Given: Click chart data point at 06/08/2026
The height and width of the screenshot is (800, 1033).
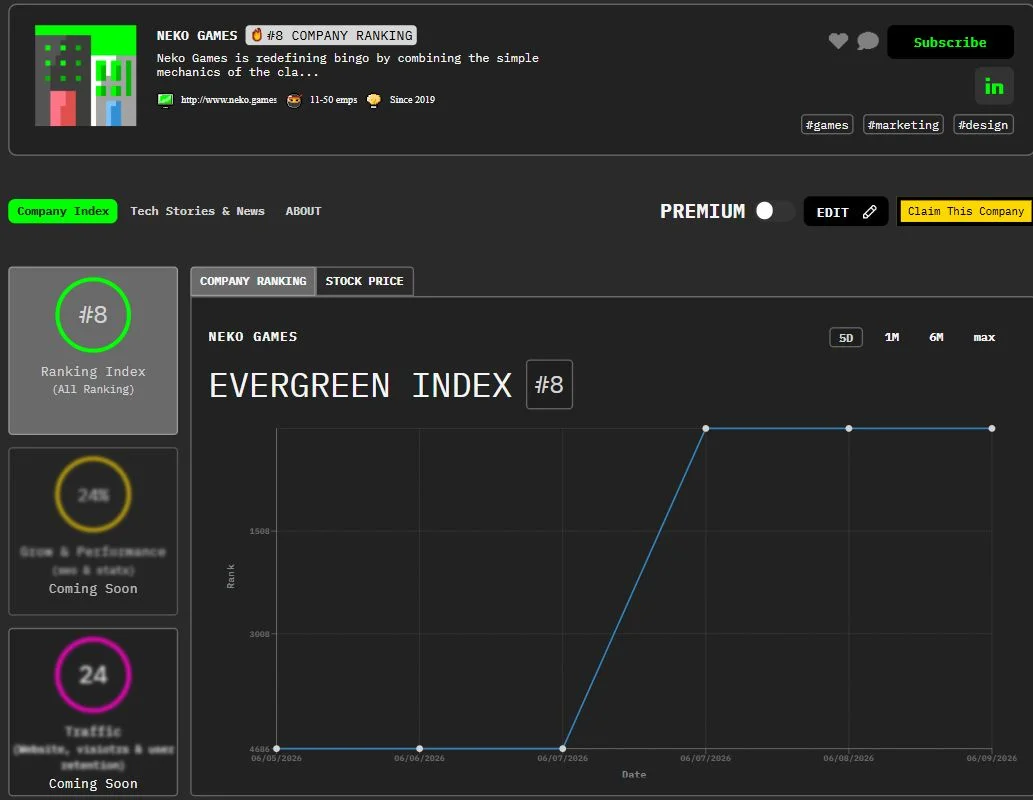Looking at the screenshot, I should coord(849,428).
